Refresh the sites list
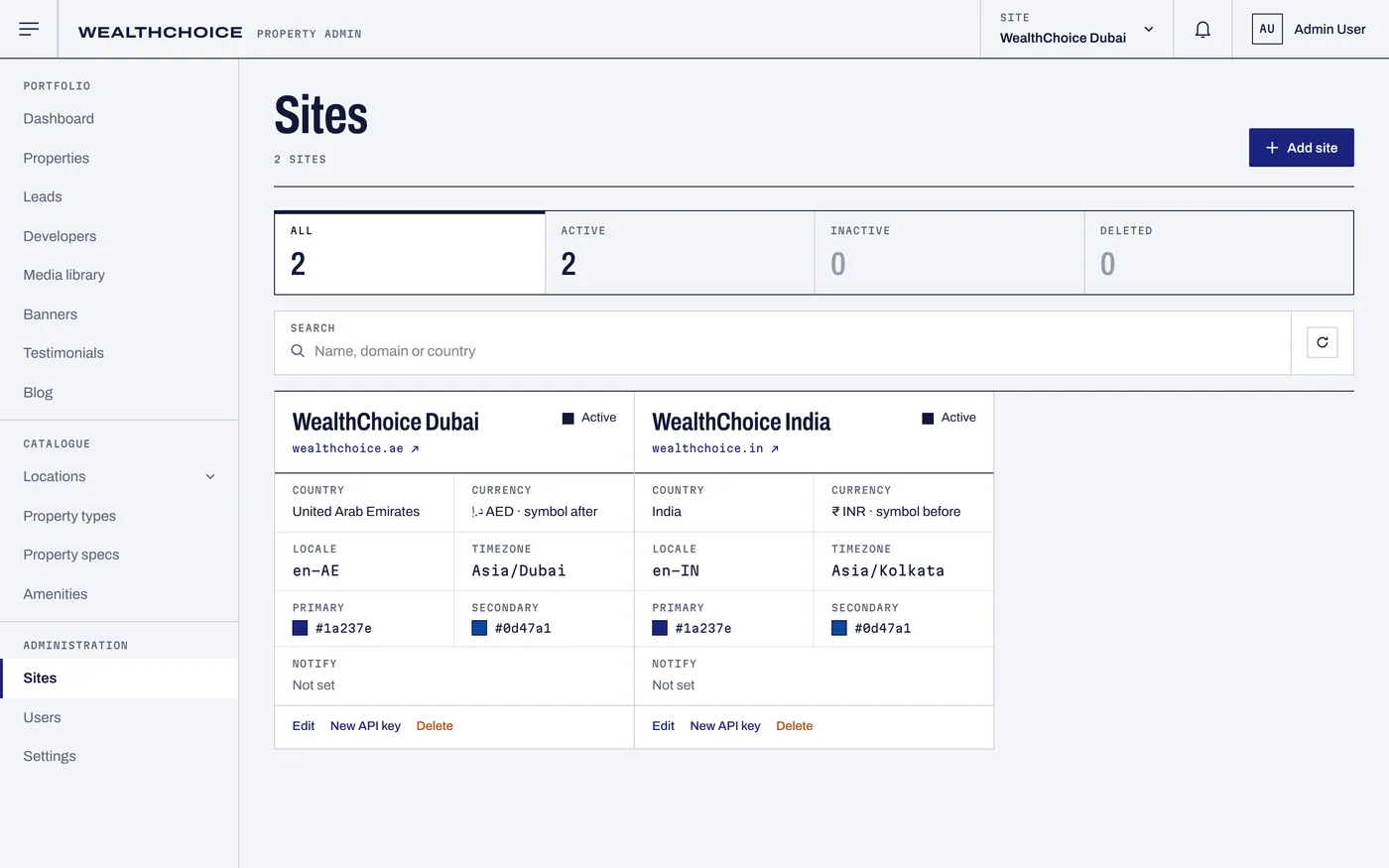 point(1323,342)
